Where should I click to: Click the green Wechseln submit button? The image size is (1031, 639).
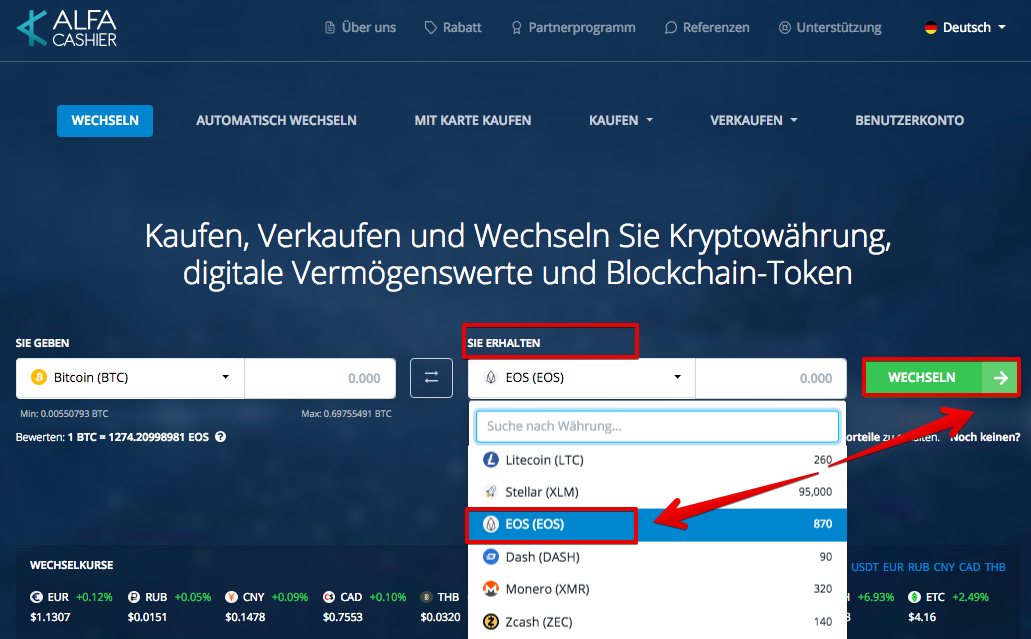(942, 377)
